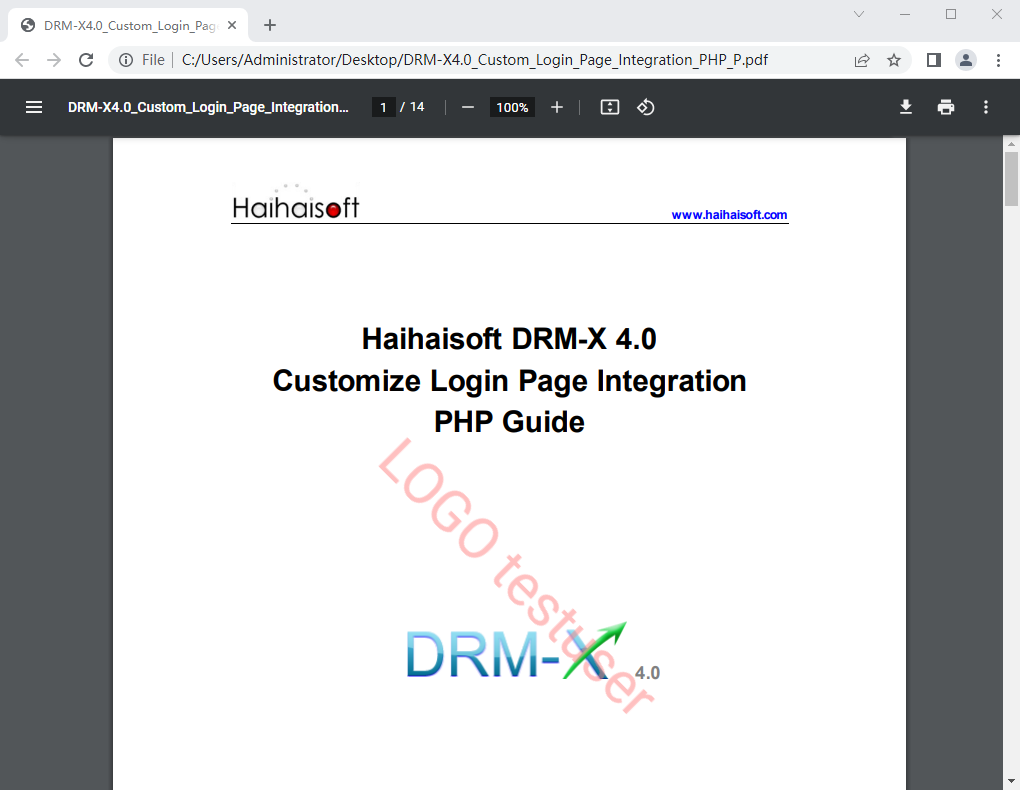Open a new browser tab

[269, 25]
